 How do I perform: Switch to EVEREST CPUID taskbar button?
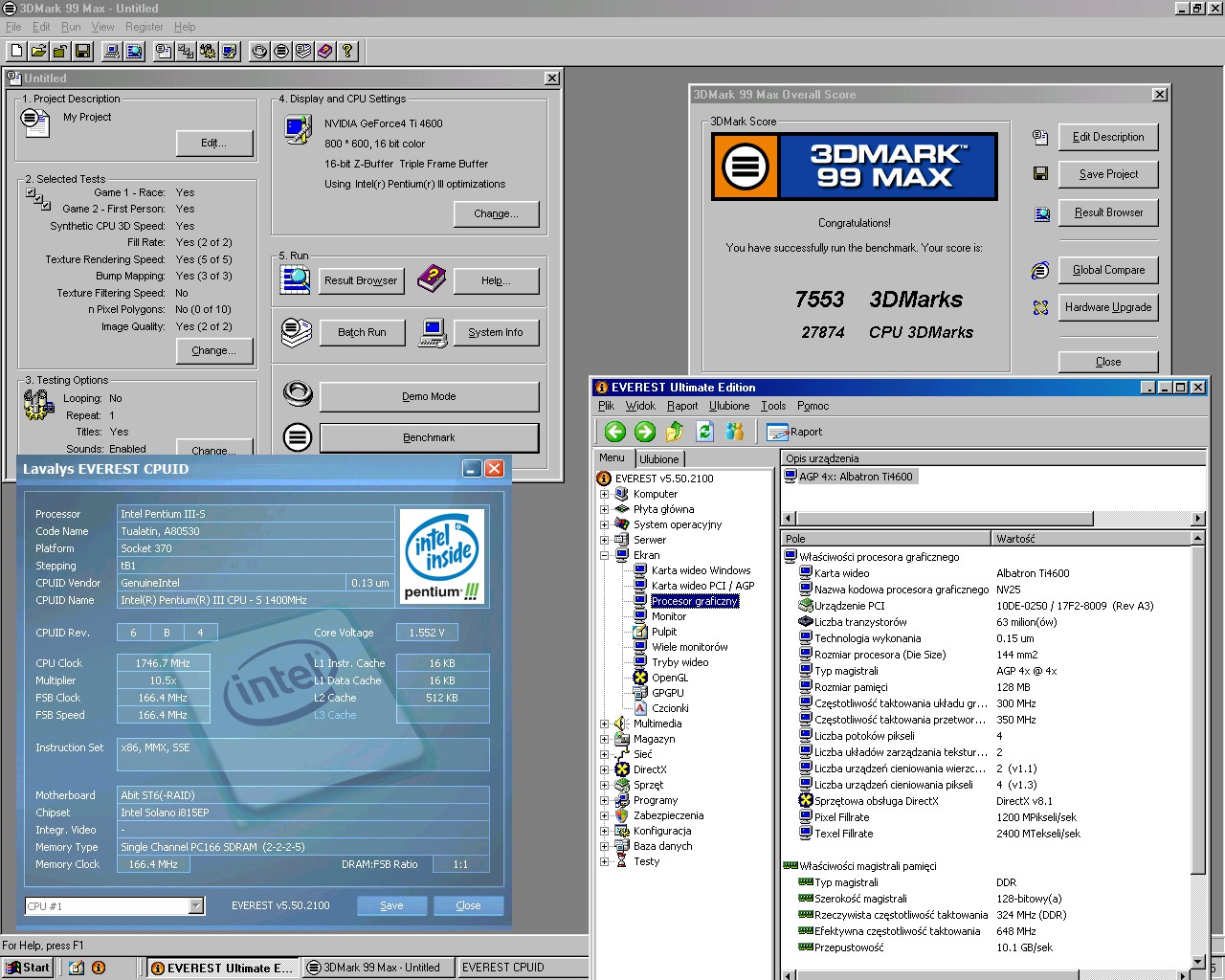coord(522,968)
